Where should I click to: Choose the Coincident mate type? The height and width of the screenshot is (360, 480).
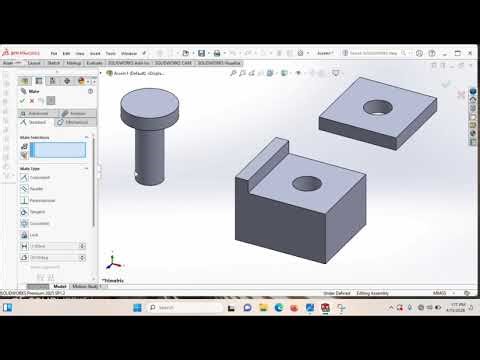35,178
